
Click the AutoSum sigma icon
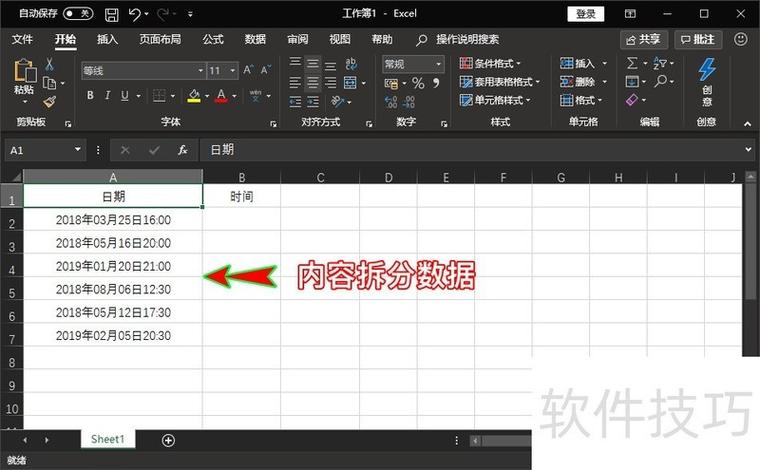(x=632, y=63)
